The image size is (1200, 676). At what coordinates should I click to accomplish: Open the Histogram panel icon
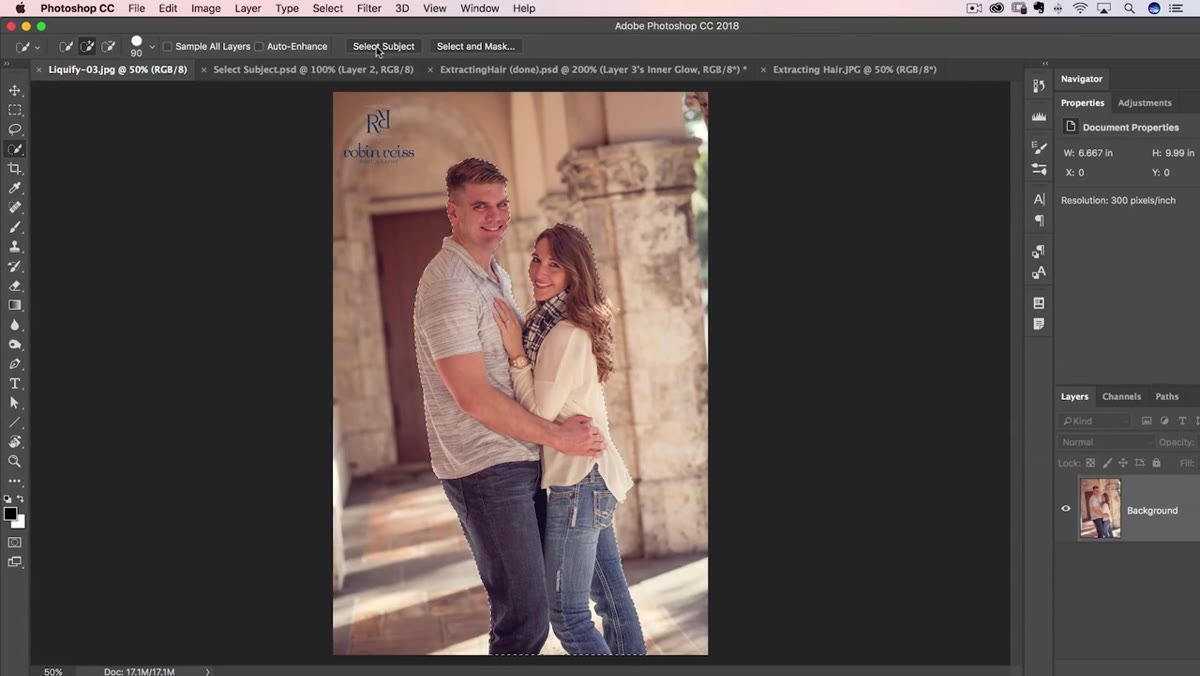[x=1039, y=116]
